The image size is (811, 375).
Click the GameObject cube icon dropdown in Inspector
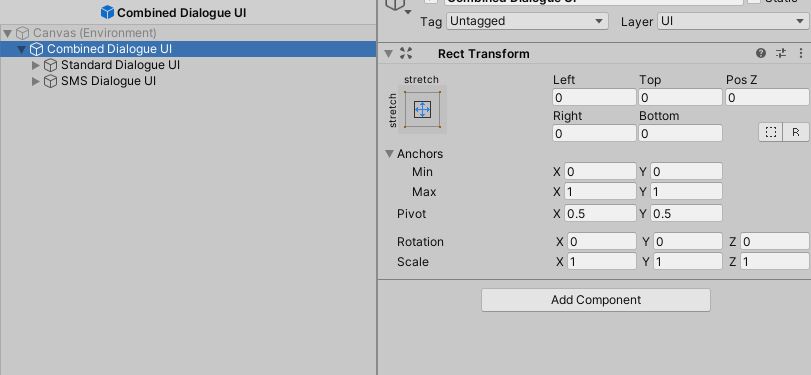click(x=399, y=6)
